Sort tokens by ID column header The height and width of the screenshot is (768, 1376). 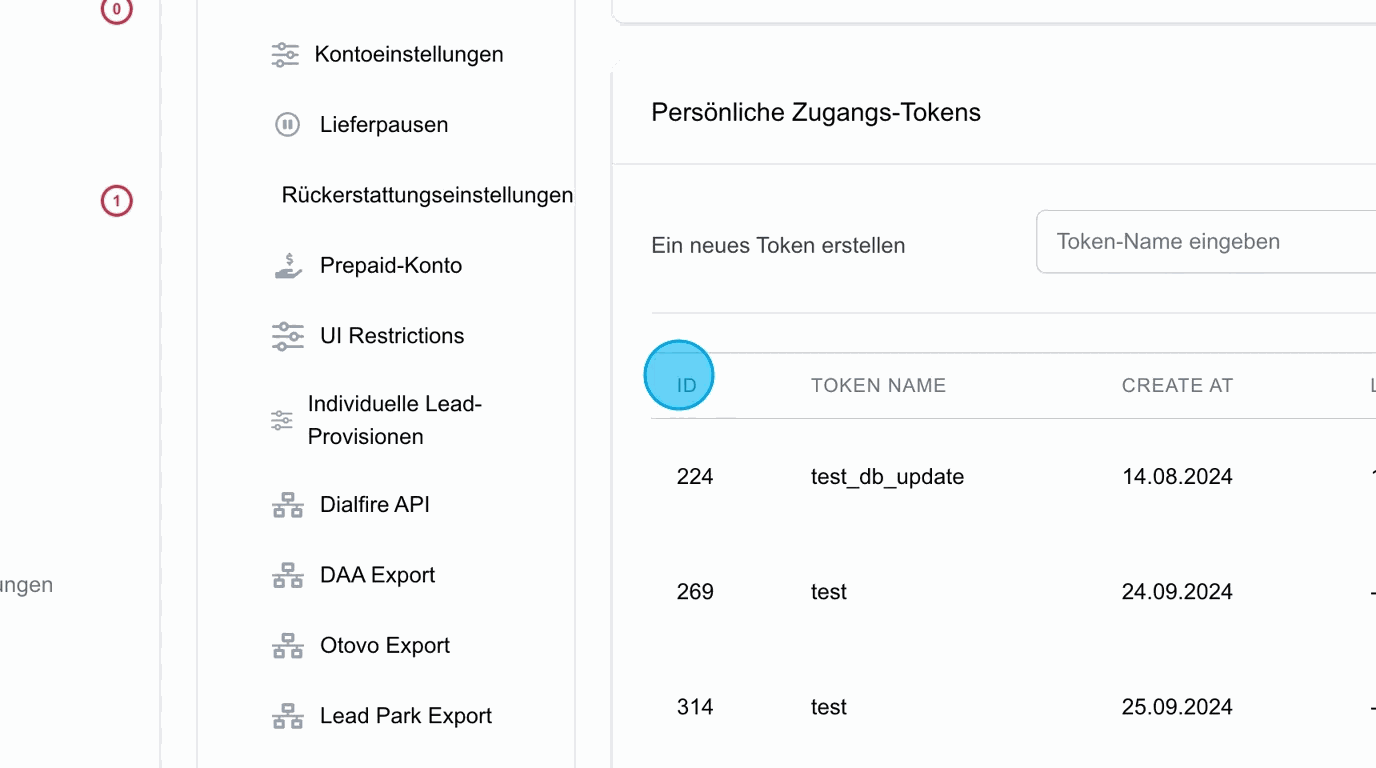[x=686, y=385]
